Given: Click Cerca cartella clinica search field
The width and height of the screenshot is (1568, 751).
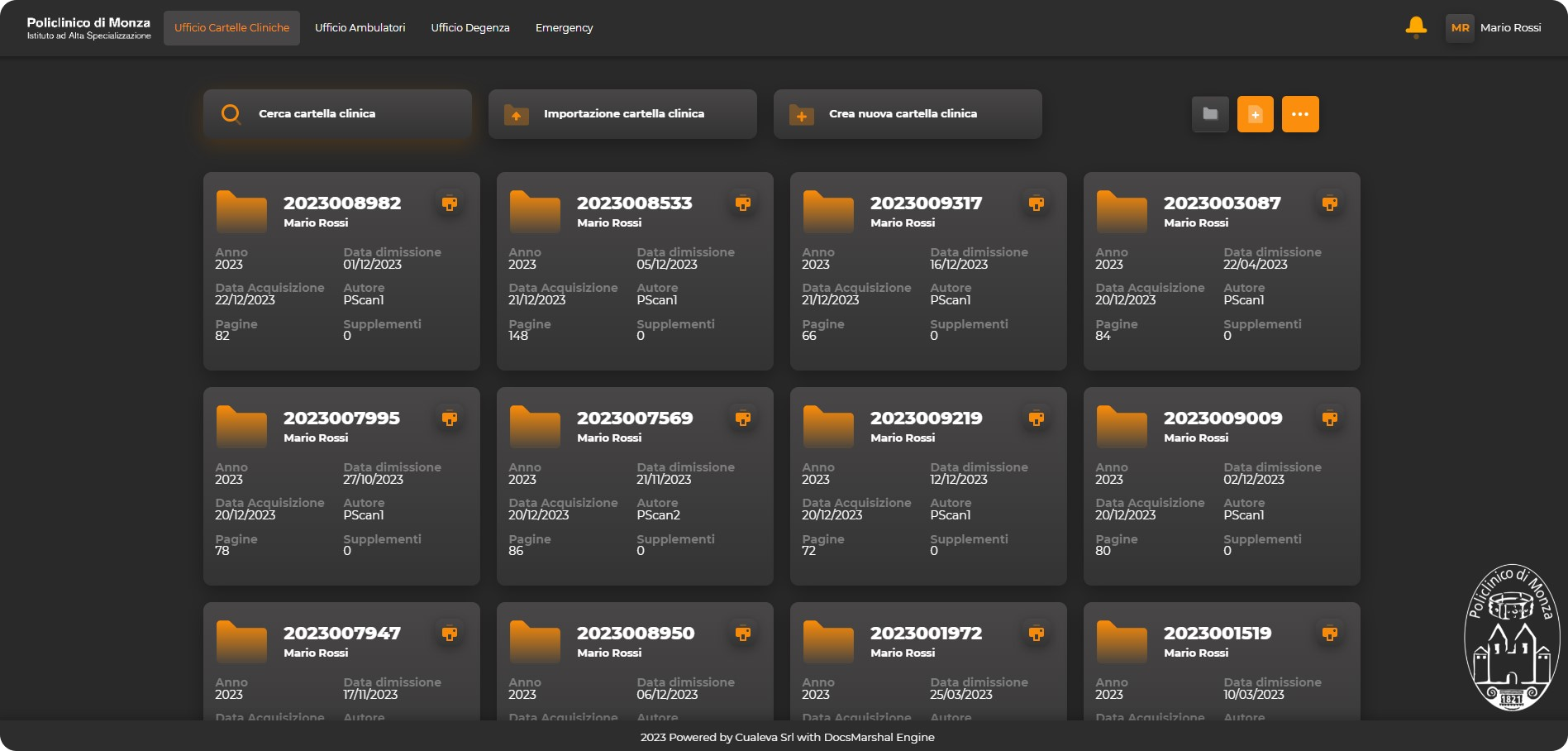Looking at the screenshot, I should pos(337,114).
